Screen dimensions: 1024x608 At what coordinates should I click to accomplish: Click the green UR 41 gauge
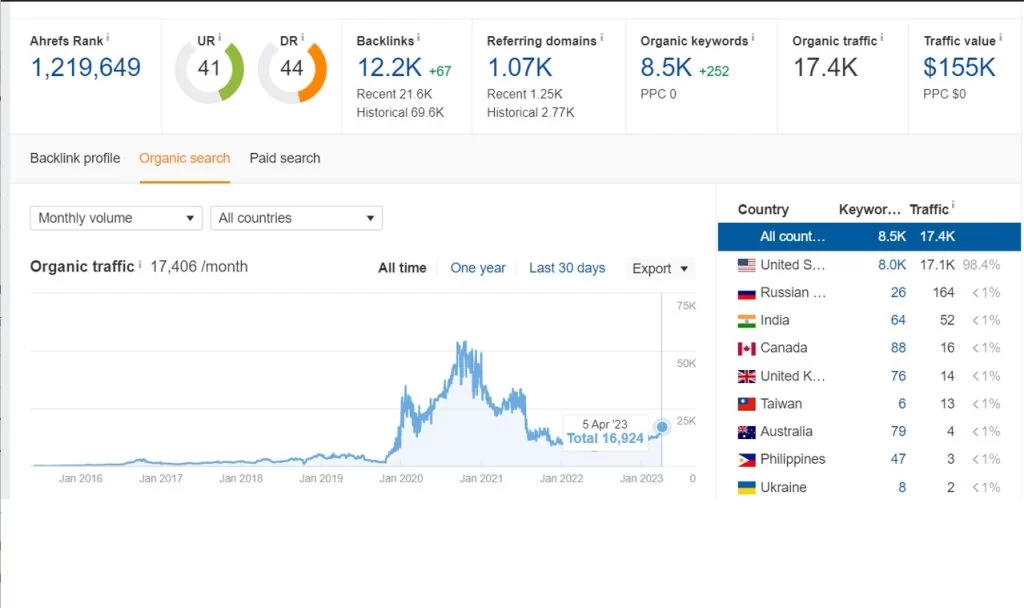[209, 71]
